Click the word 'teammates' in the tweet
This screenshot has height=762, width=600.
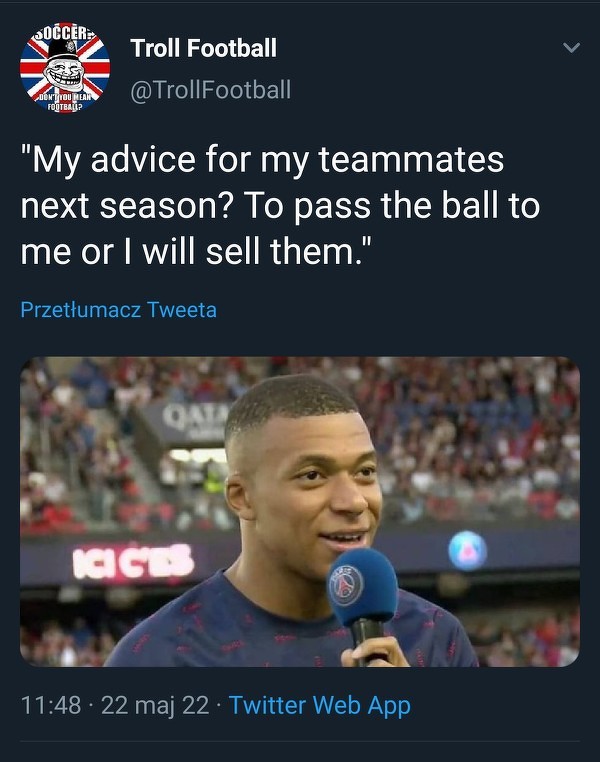(411, 159)
